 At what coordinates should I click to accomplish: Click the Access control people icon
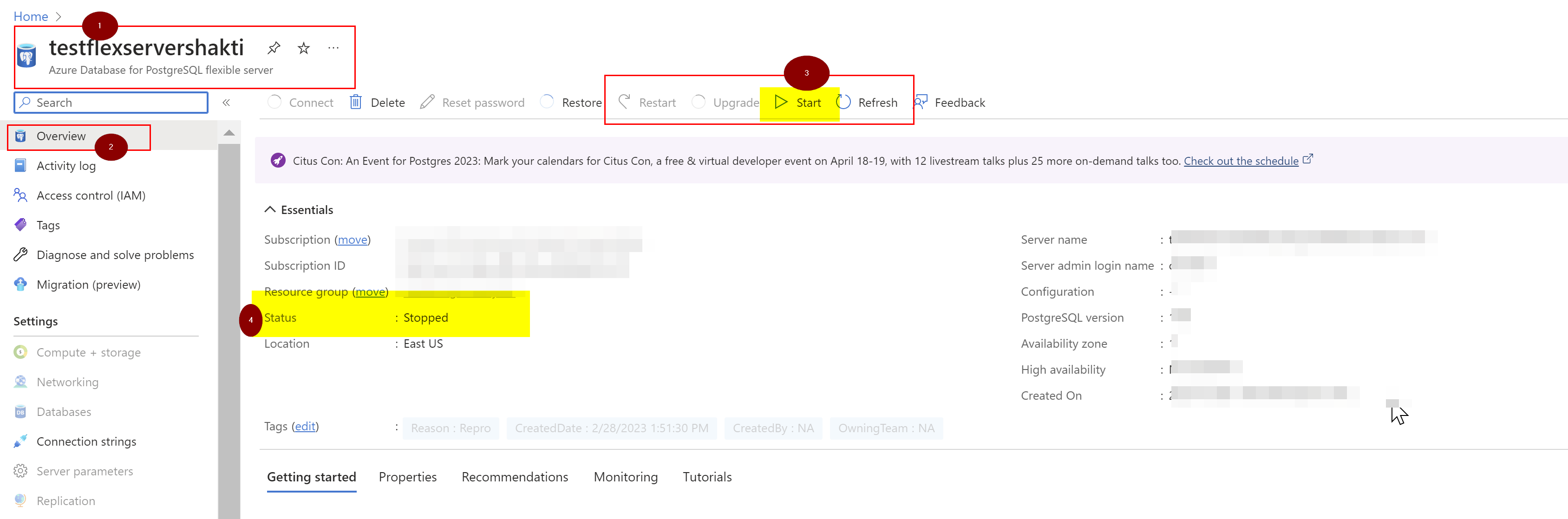point(20,195)
